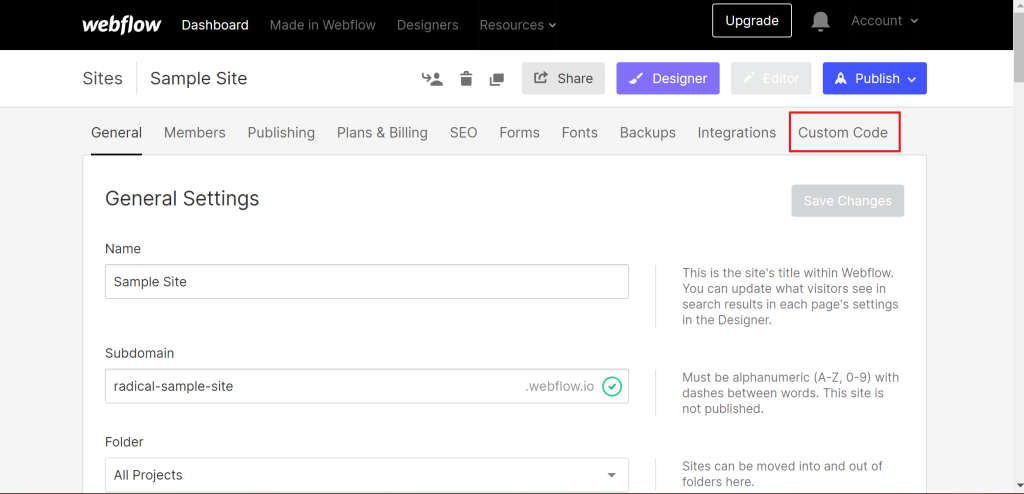Switch to the Members tab
Image resolution: width=1024 pixels, height=494 pixels.
coord(195,133)
